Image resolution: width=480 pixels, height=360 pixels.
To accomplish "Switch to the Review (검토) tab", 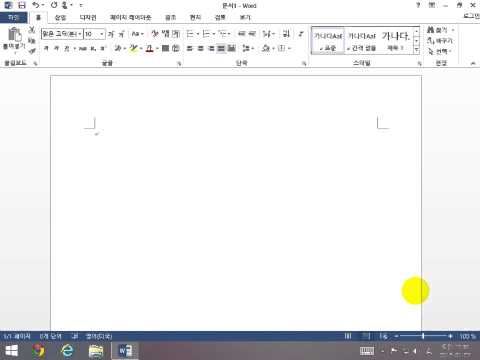I will tap(220, 17).
